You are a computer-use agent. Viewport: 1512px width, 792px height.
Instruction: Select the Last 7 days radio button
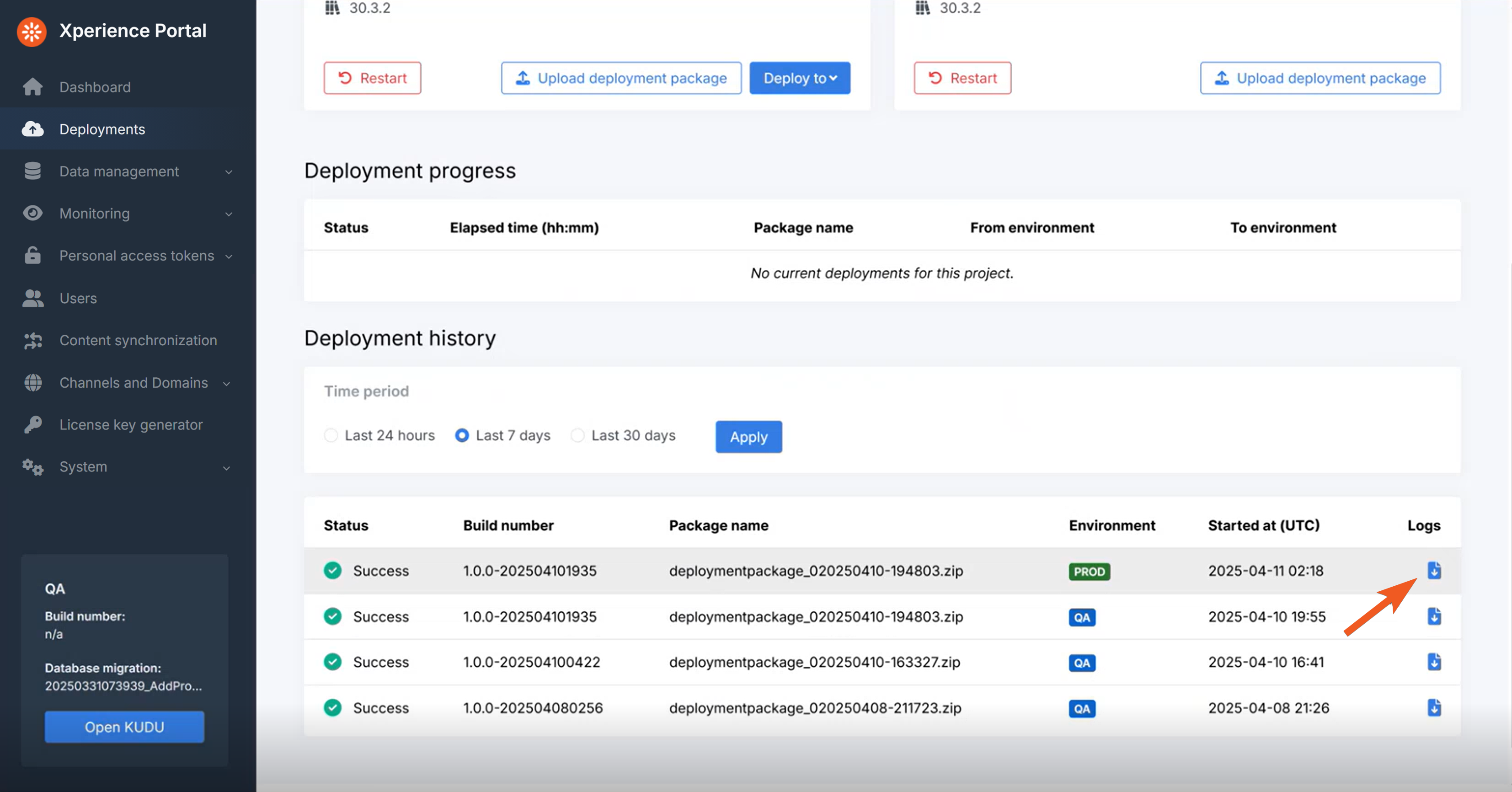[462, 435]
